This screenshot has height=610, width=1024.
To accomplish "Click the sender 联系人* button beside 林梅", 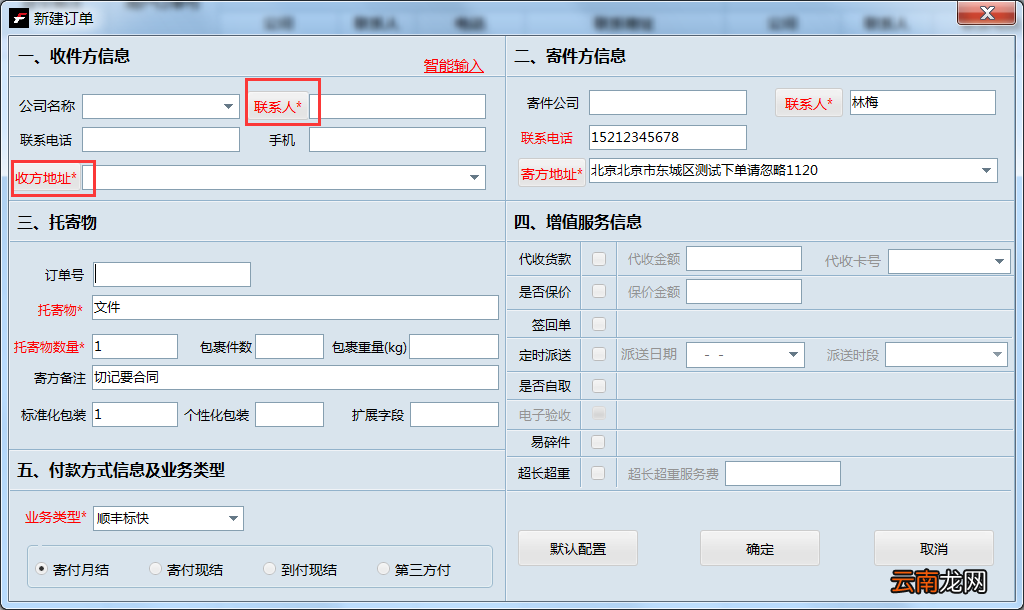I will tap(808, 103).
